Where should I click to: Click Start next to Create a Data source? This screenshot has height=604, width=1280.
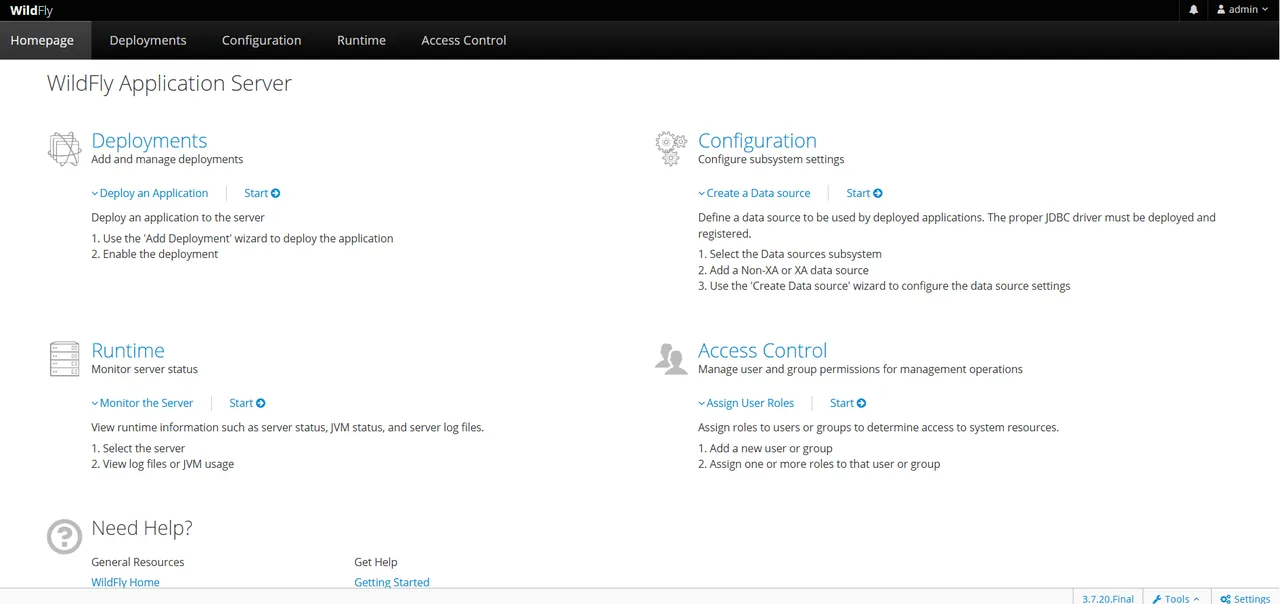864,193
